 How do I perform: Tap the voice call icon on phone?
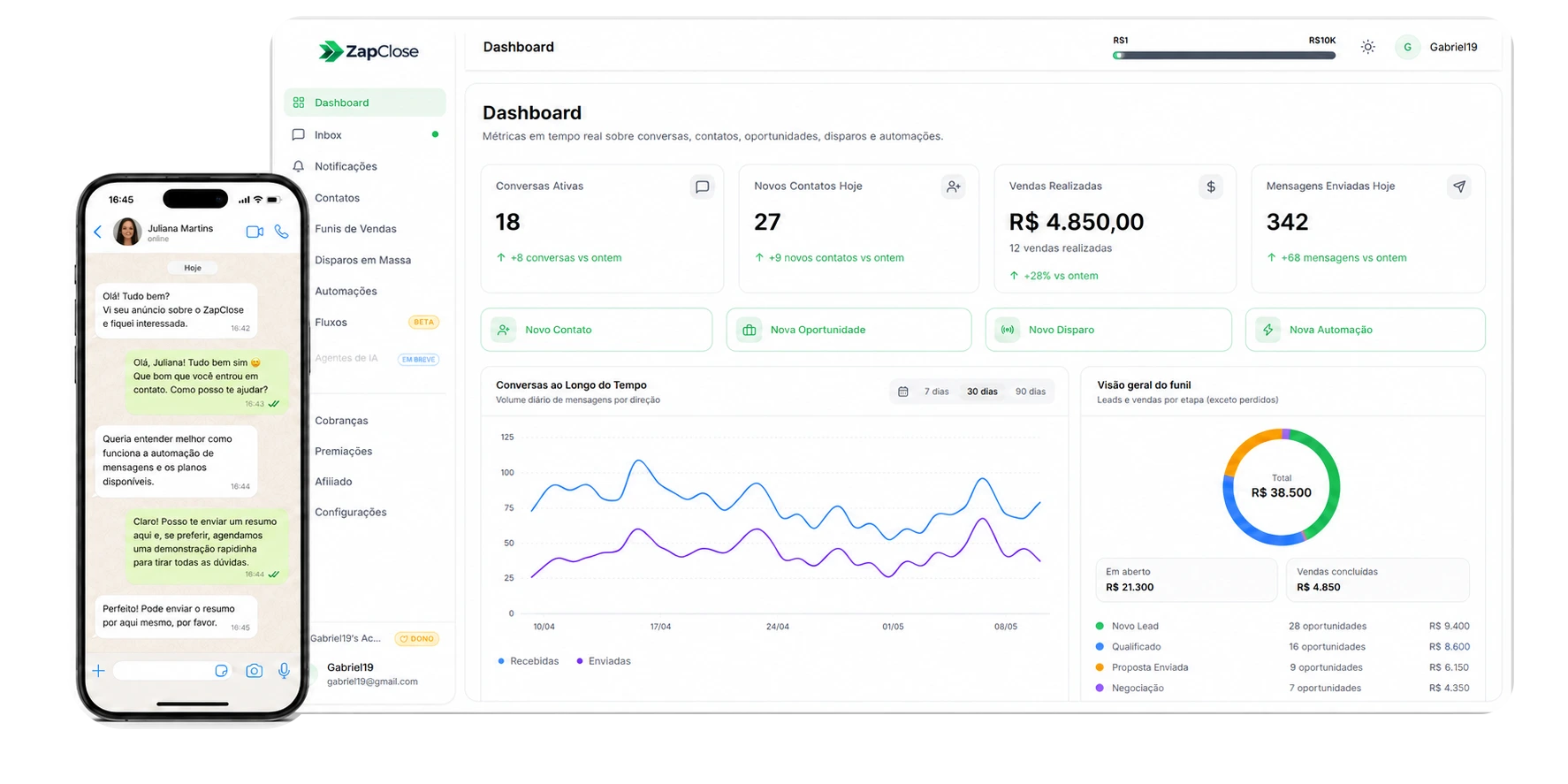click(281, 232)
